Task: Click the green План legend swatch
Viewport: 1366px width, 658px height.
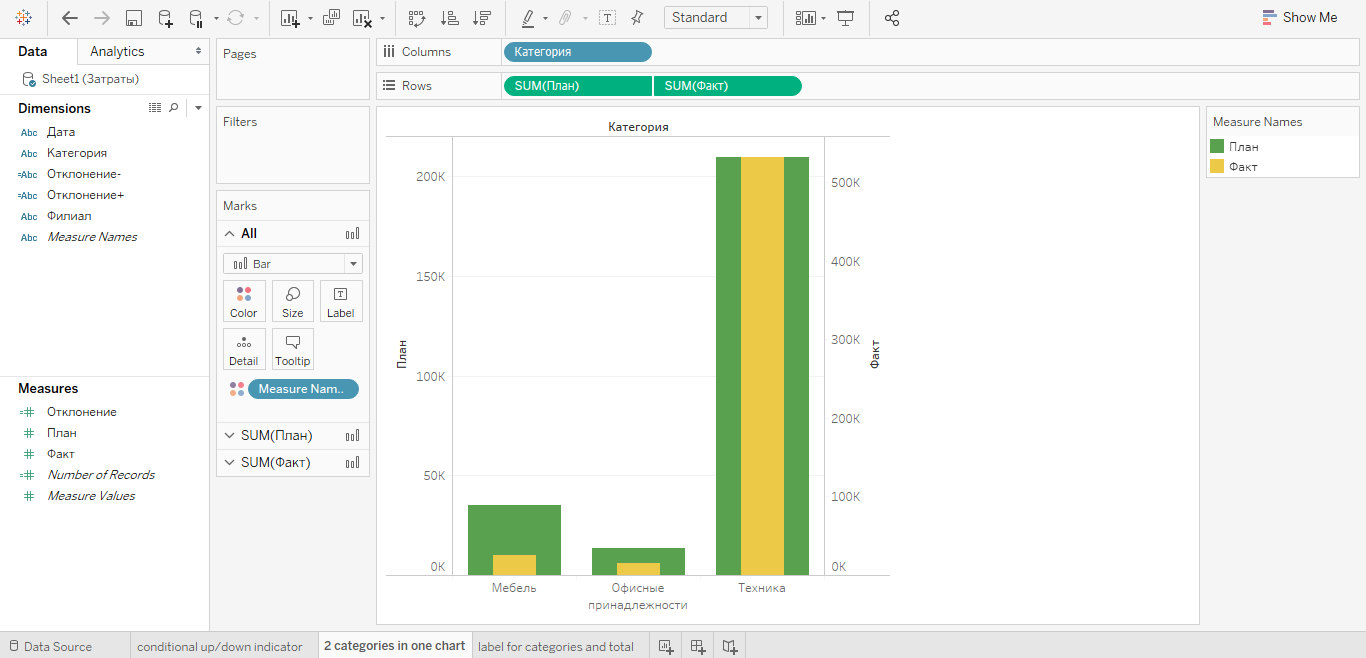Action: (x=1217, y=146)
